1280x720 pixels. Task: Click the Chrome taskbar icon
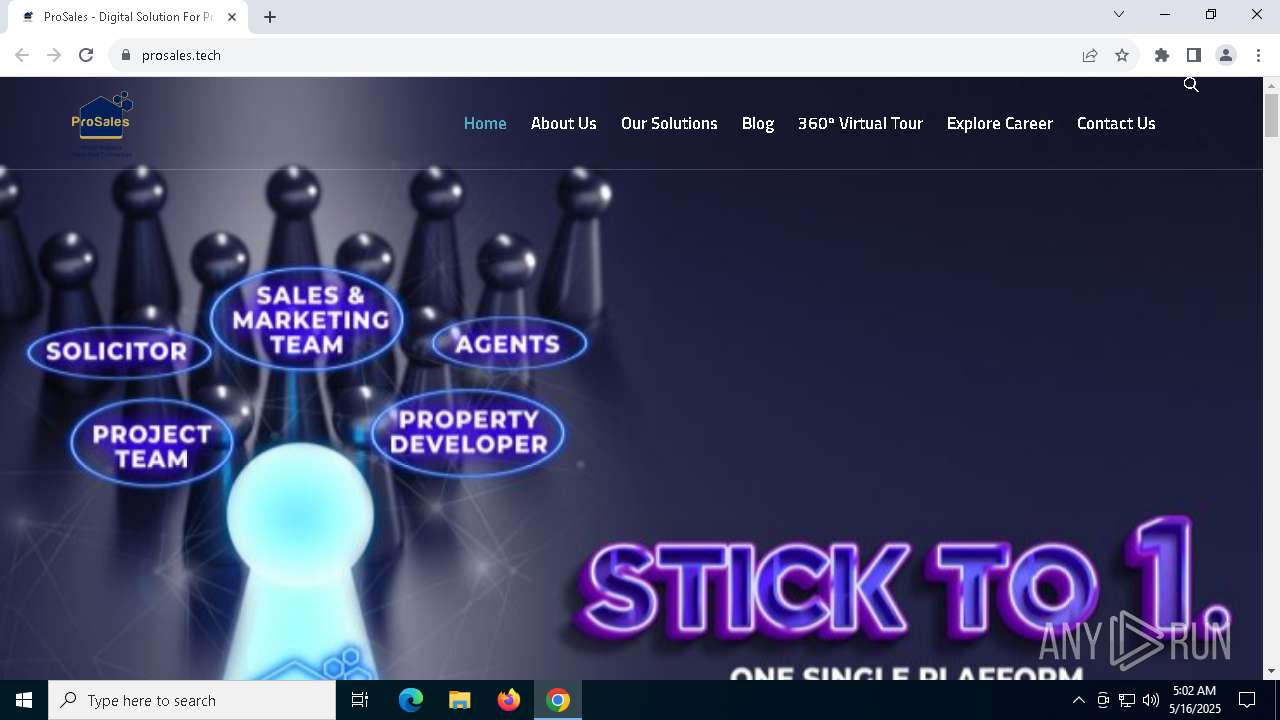tap(558, 700)
